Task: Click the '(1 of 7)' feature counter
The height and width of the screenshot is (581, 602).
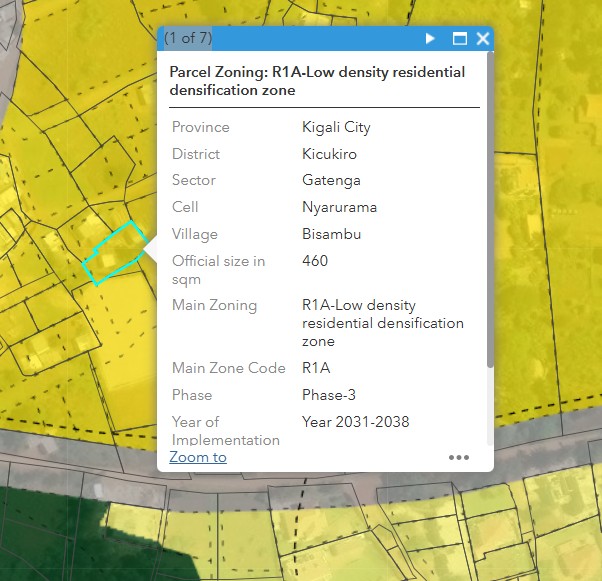Action: pyautogui.click(x=188, y=38)
